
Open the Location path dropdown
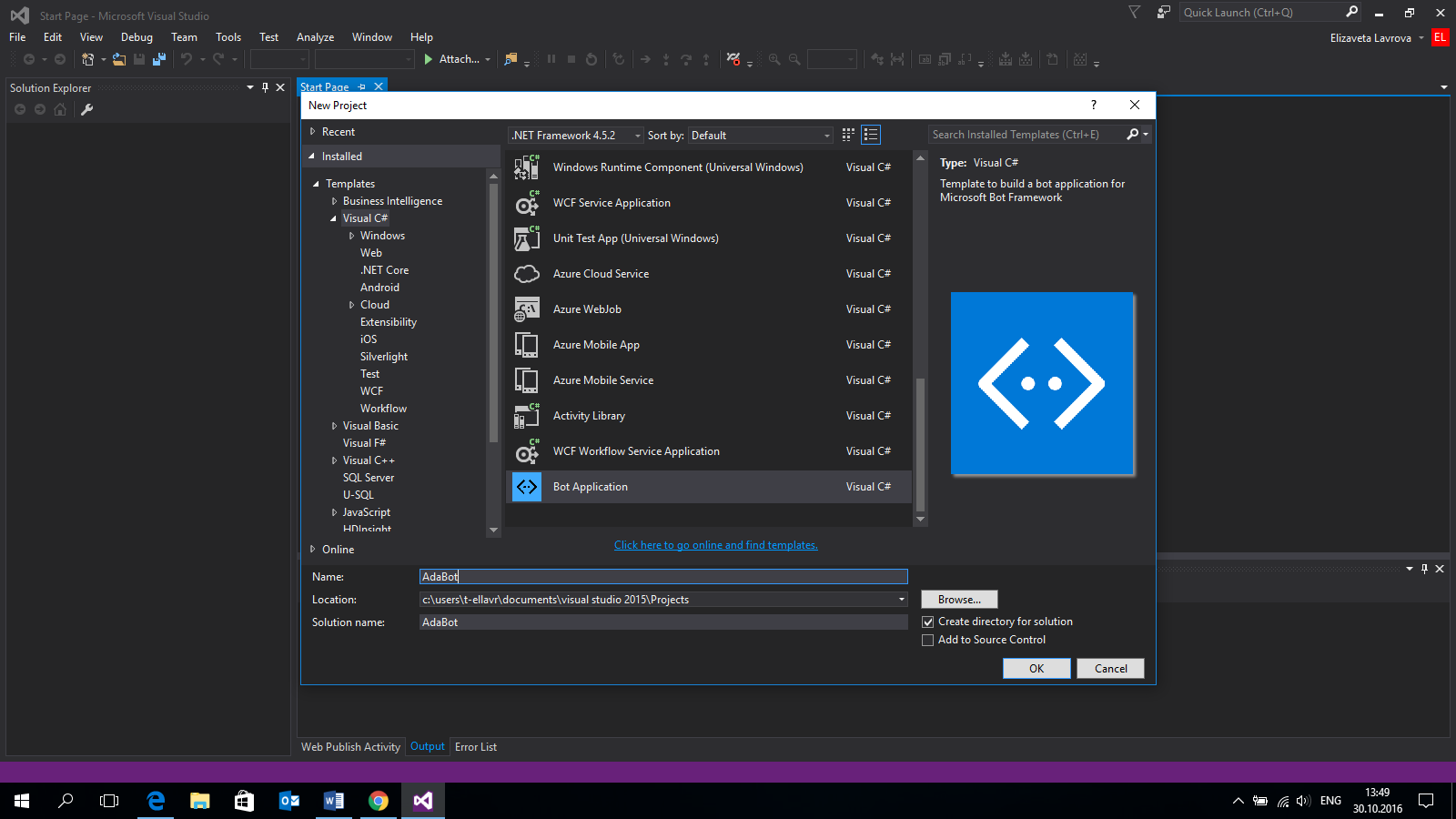click(902, 600)
